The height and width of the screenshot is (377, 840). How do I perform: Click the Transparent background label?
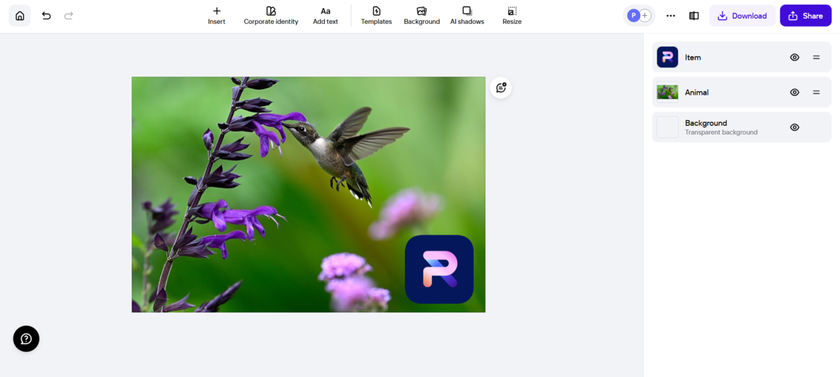pyautogui.click(x=721, y=132)
